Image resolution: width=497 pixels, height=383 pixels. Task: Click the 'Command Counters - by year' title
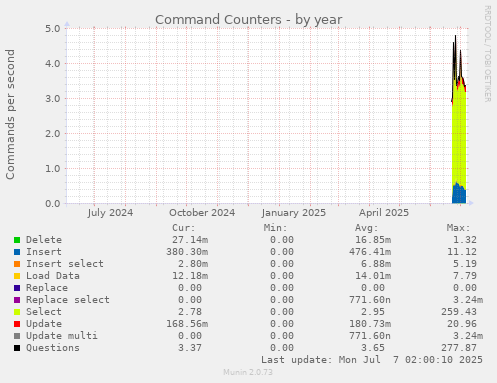tap(249, 20)
